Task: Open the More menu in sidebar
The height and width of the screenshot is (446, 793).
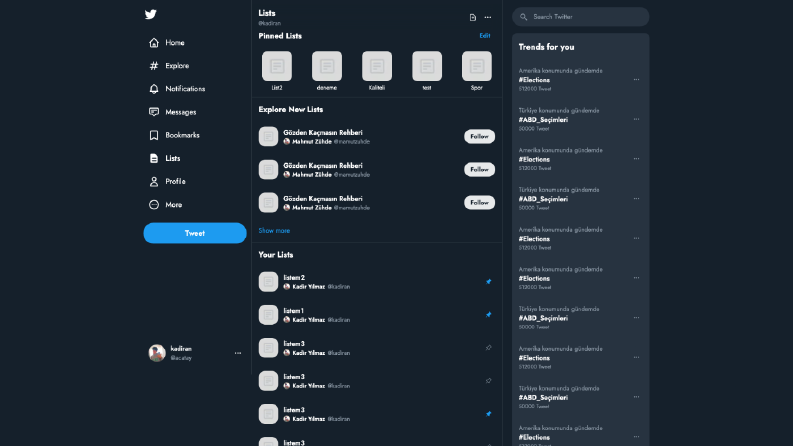Action: [165, 205]
